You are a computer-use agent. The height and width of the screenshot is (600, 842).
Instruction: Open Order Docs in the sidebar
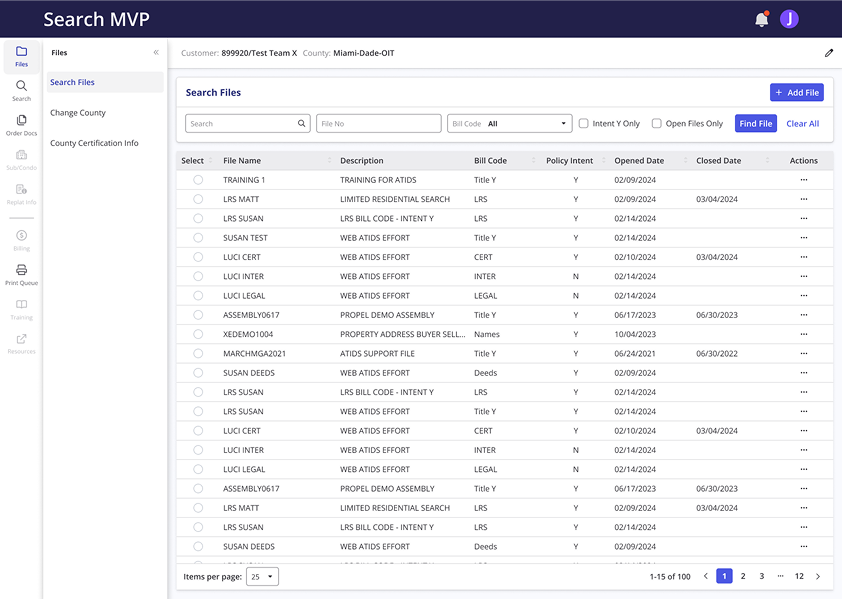click(x=21, y=125)
